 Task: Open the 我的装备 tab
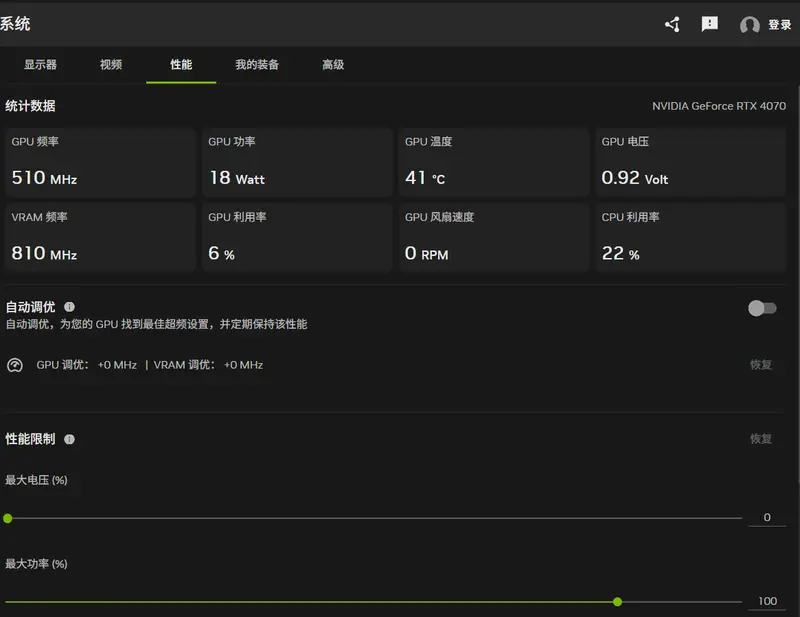[257, 65]
